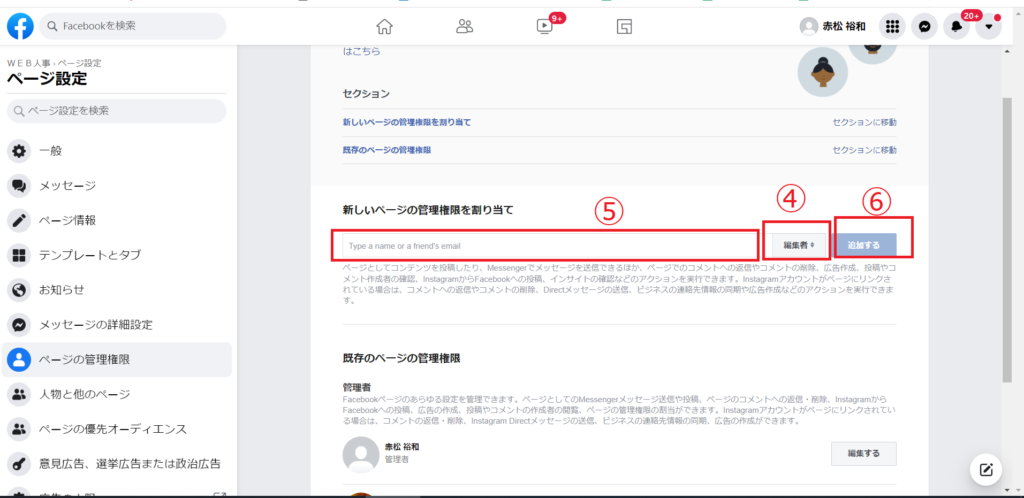Expand the account dropdown arrow
This screenshot has width=1024, height=498.
coord(988,27)
